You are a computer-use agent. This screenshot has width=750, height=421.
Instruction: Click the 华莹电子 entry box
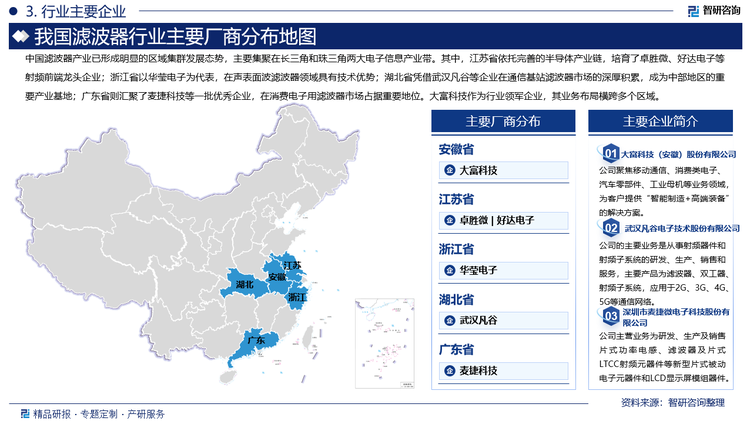coord(504,270)
